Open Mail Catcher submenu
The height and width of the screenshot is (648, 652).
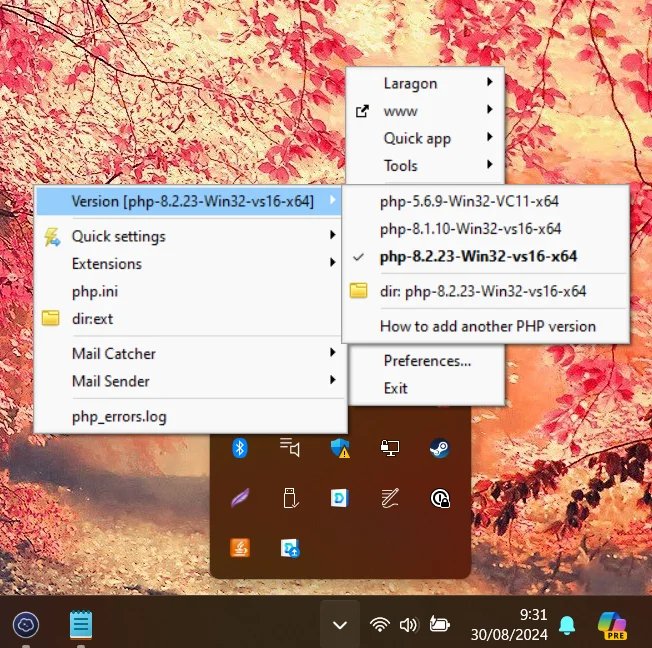(190, 354)
